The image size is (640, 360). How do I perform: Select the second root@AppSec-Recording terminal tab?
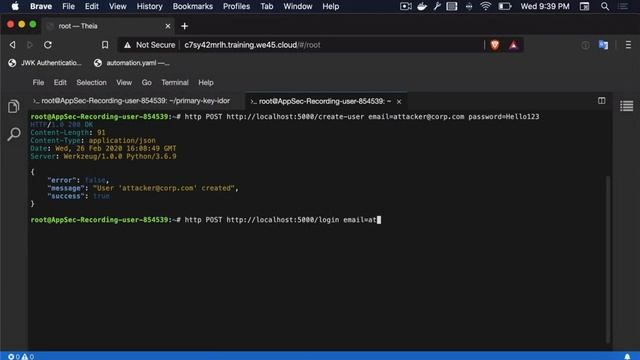(325, 101)
